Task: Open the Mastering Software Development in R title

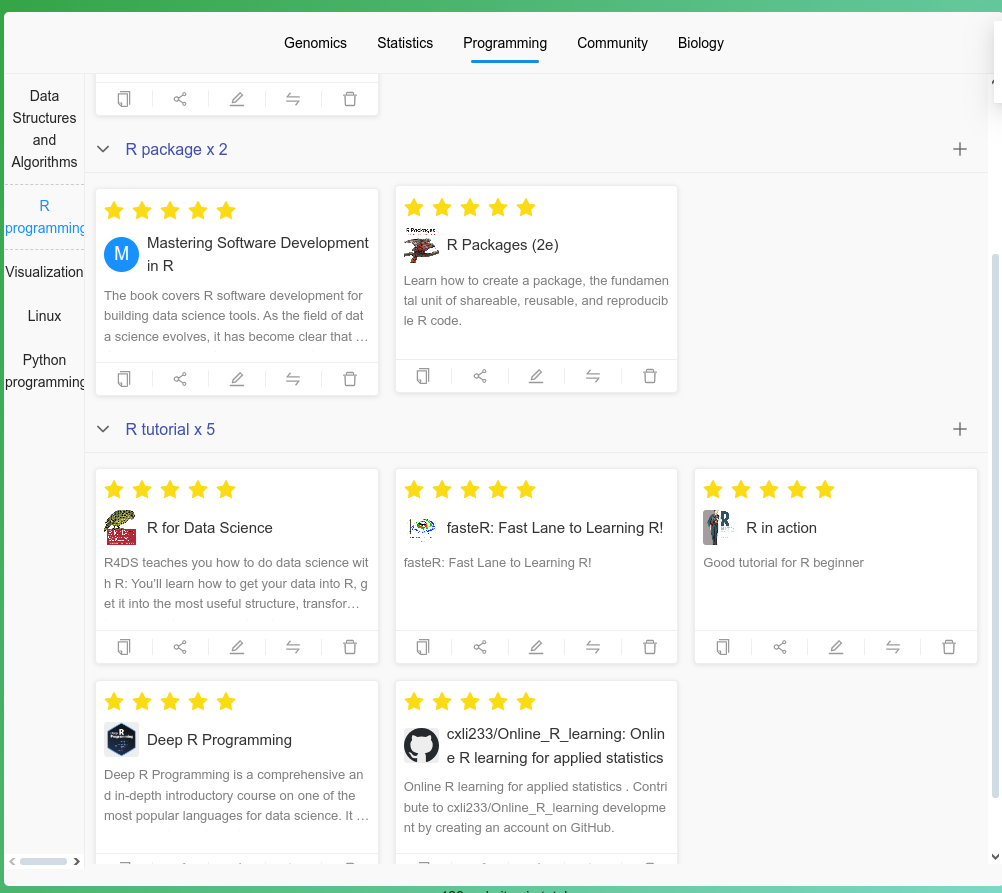Action: point(258,254)
